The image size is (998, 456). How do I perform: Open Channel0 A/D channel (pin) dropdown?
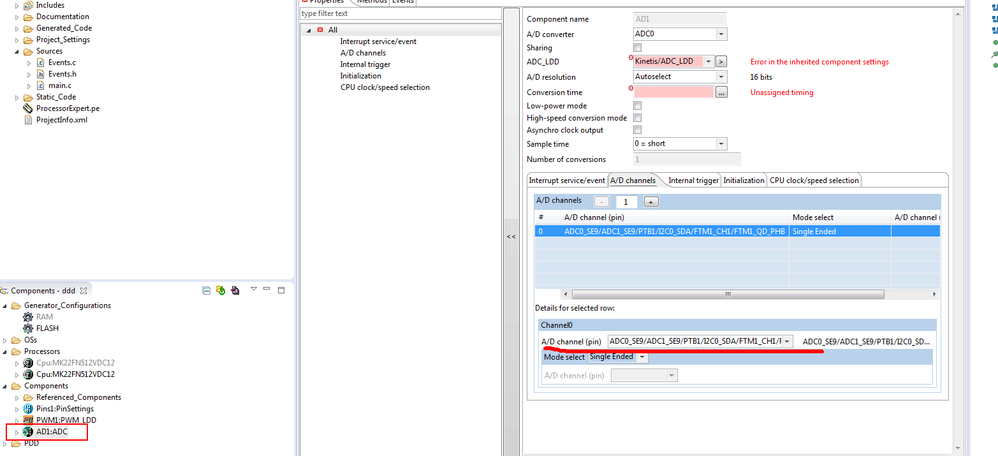pyautogui.click(x=788, y=341)
